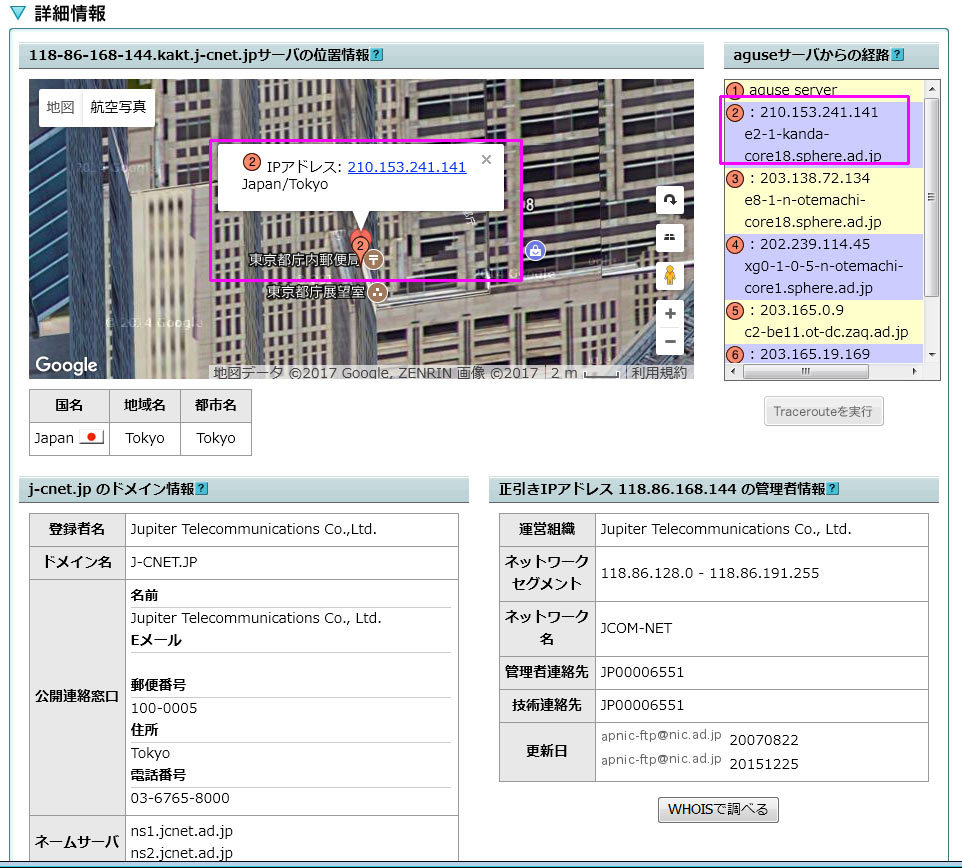962x868 pixels.
Task: Toggle the map tilt view icon
Action: click(x=670, y=237)
